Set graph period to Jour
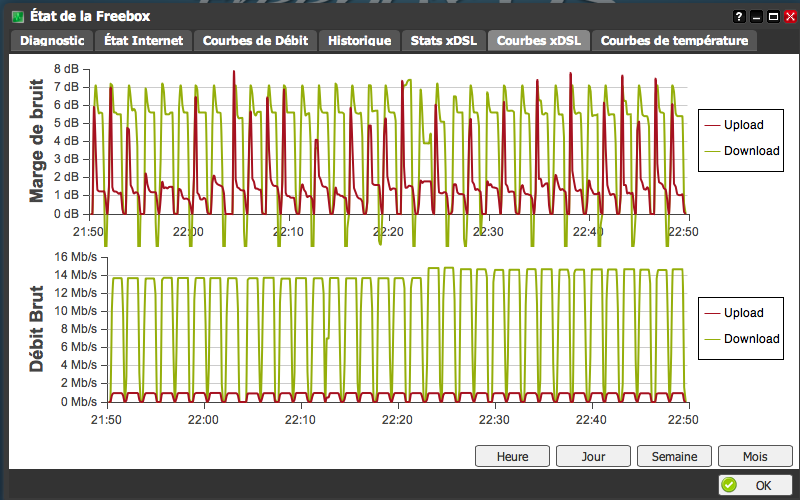Viewport: 800px width, 500px height. click(593, 456)
